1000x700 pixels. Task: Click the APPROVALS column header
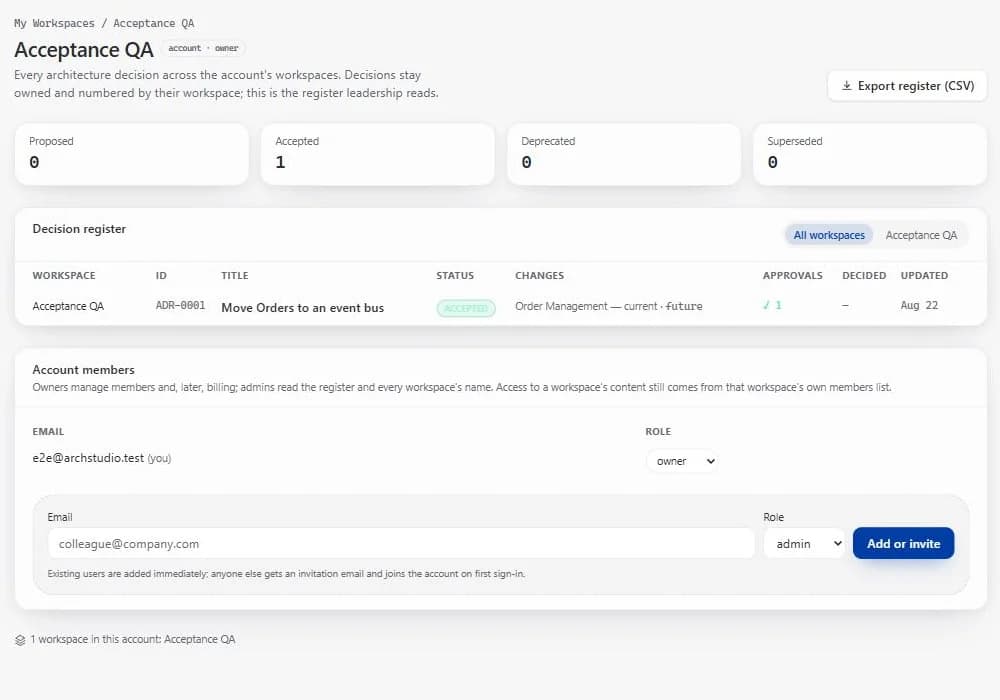[793, 275]
